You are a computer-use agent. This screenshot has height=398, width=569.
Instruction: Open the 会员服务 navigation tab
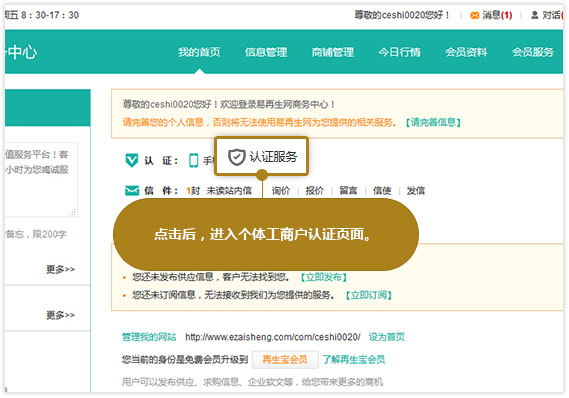tap(533, 52)
